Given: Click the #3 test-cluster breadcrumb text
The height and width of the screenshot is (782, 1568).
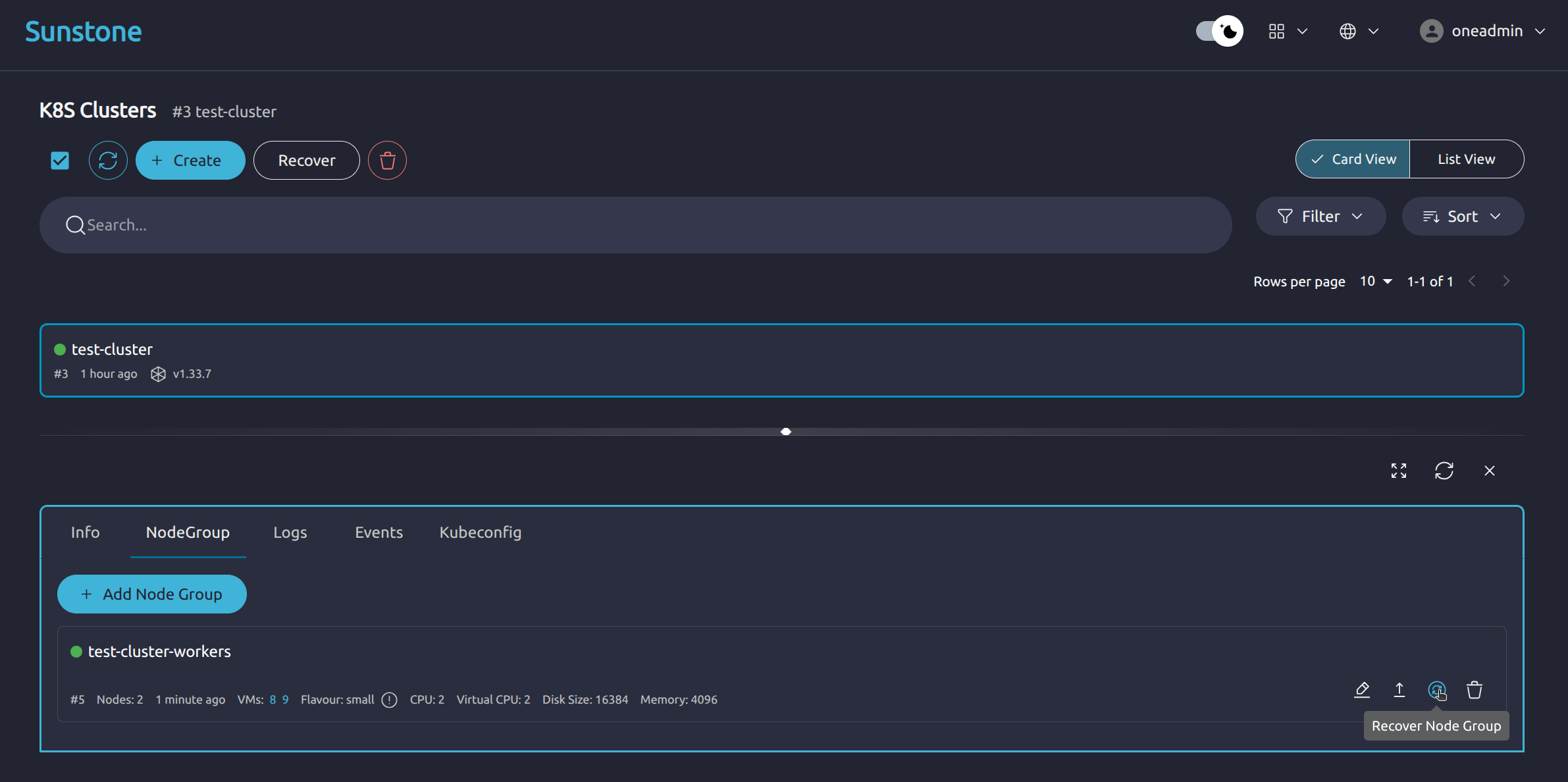Looking at the screenshot, I should [x=224, y=111].
